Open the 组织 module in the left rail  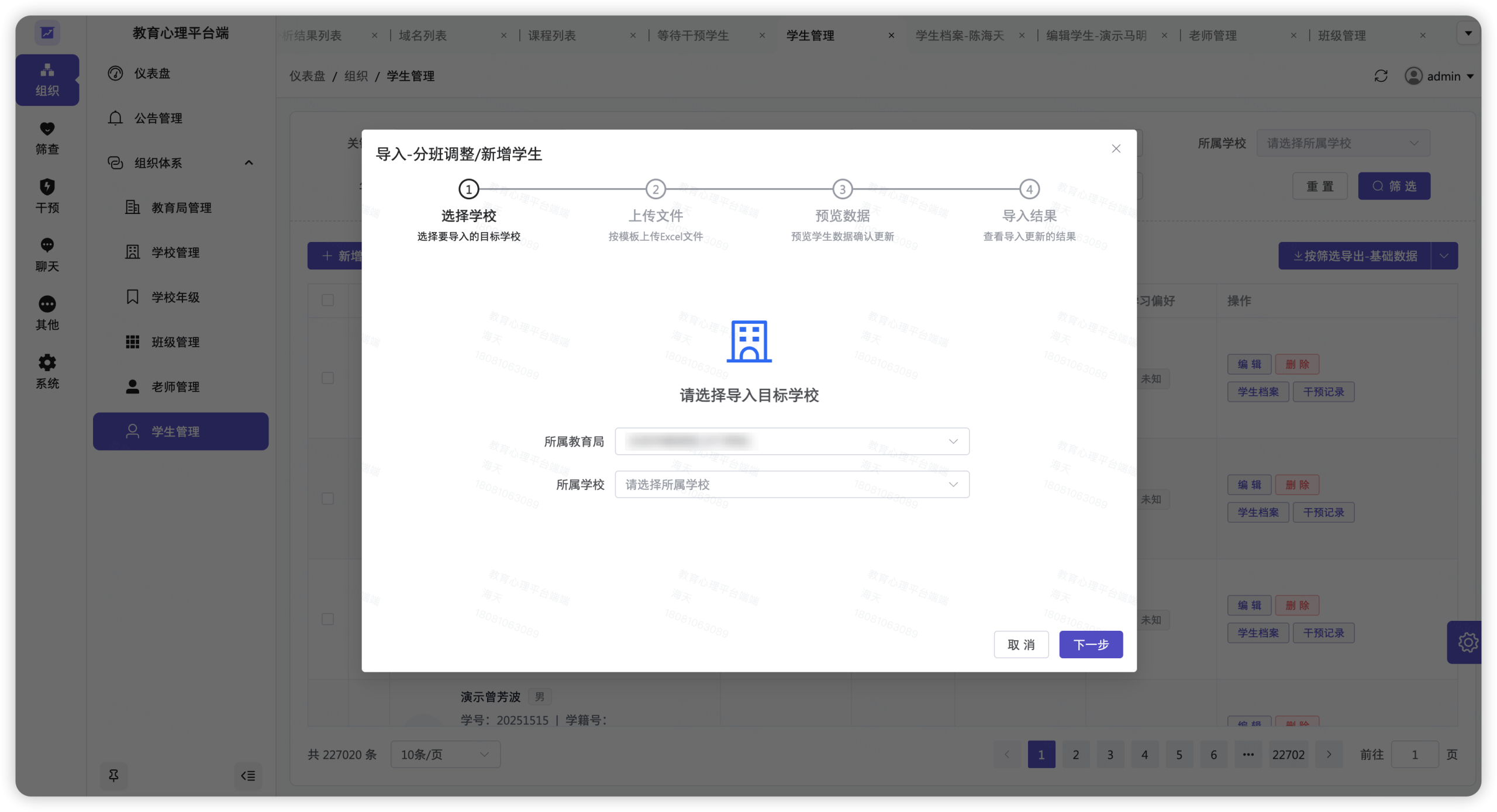click(x=47, y=80)
